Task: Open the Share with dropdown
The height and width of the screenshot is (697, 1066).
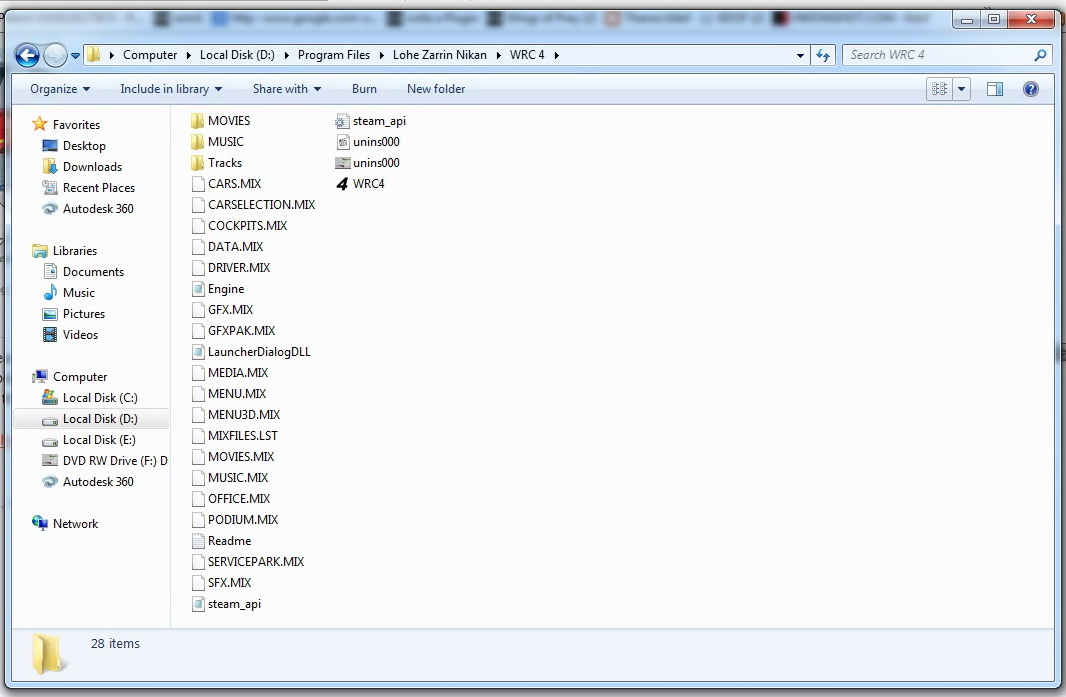Action: point(287,89)
